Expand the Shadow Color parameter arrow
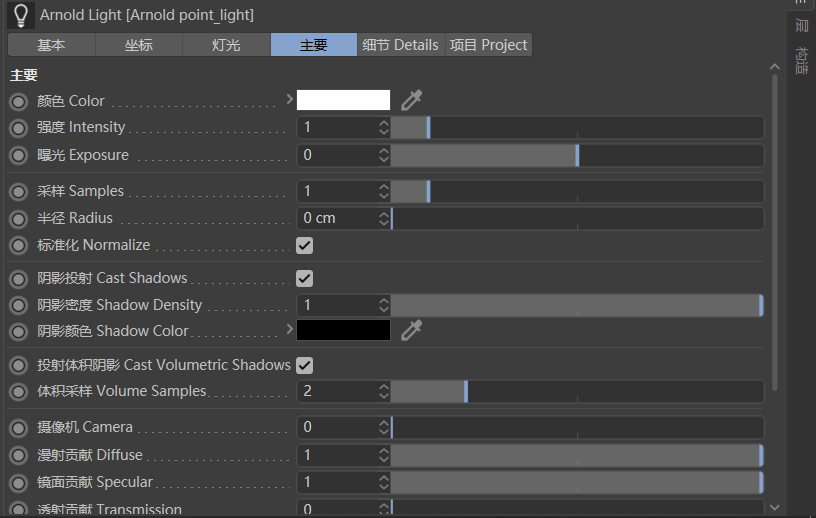The height and width of the screenshot is (518, 816). pyautogui.click(x=290, y=329)
